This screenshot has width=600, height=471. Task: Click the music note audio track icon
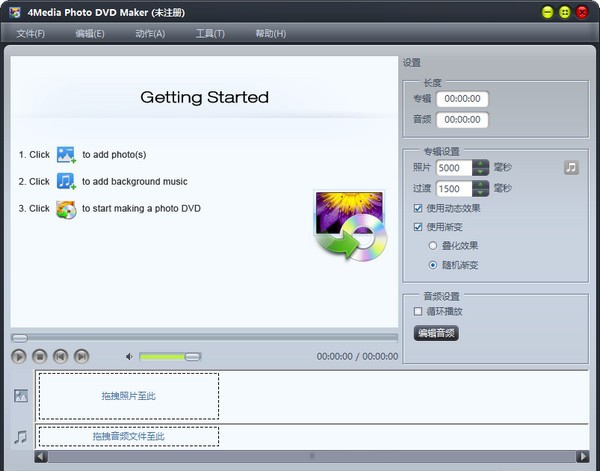[20, 437]
